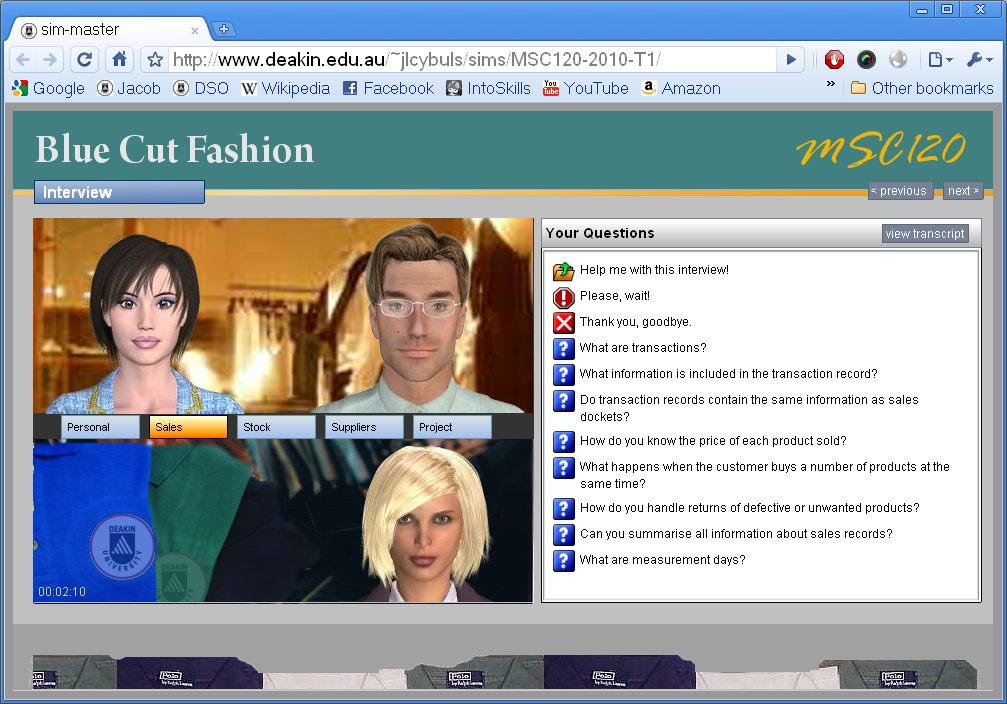Switch to the Suppliers topic tab

coord(364,427)
